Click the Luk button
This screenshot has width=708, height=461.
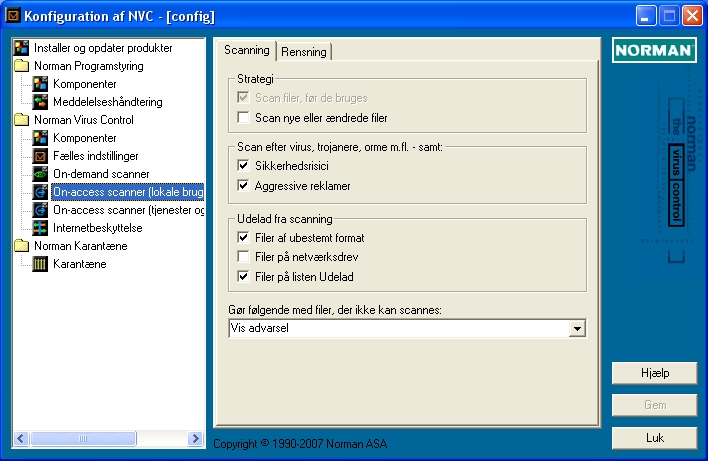point(655,438)
